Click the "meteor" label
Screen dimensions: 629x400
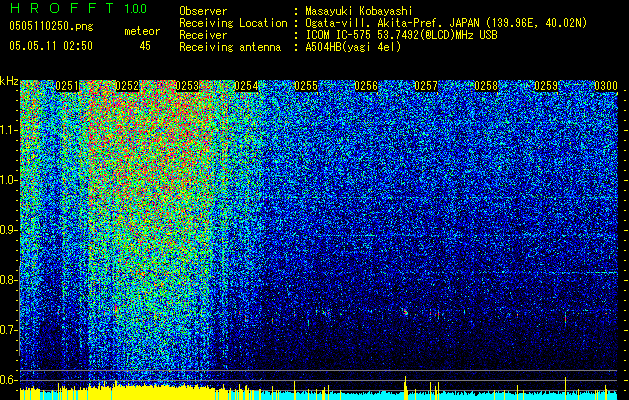point(142,31)
